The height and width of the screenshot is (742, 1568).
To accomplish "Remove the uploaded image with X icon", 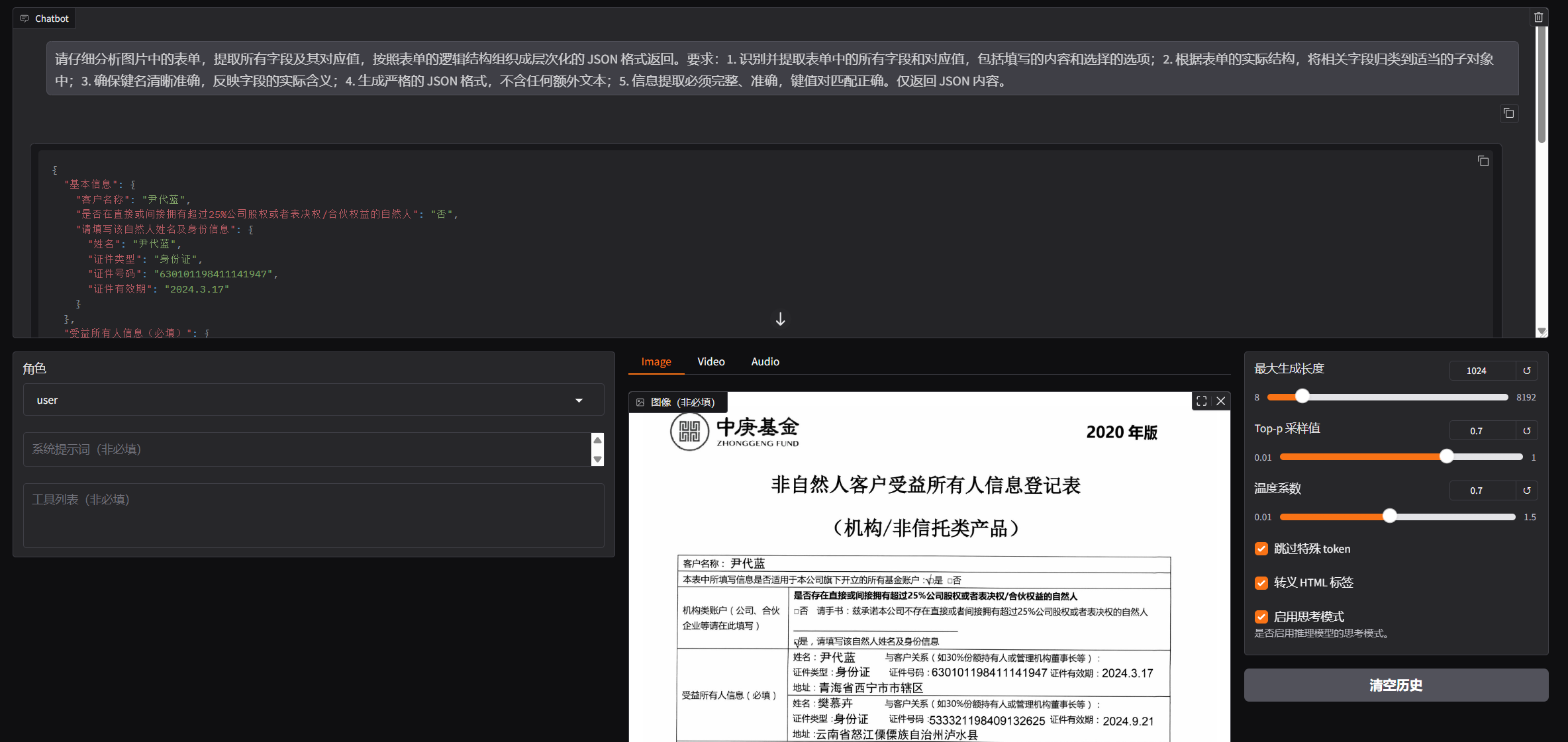I will (1221, 401).
